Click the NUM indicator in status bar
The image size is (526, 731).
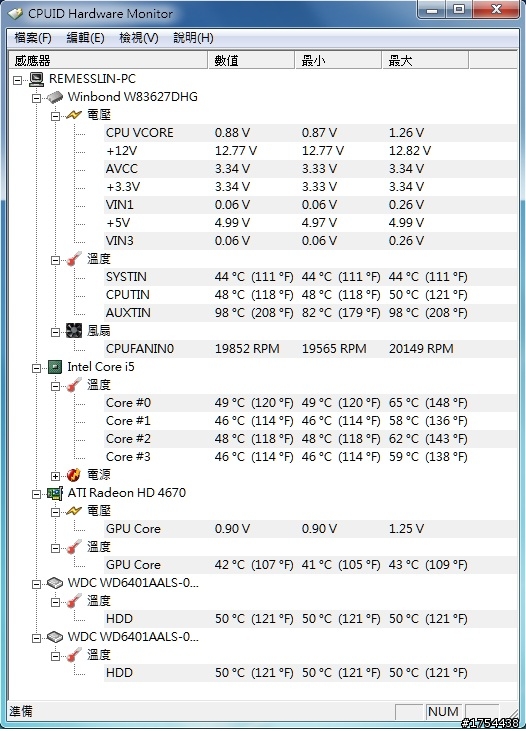pyautogui.click(x=443, y=712)
